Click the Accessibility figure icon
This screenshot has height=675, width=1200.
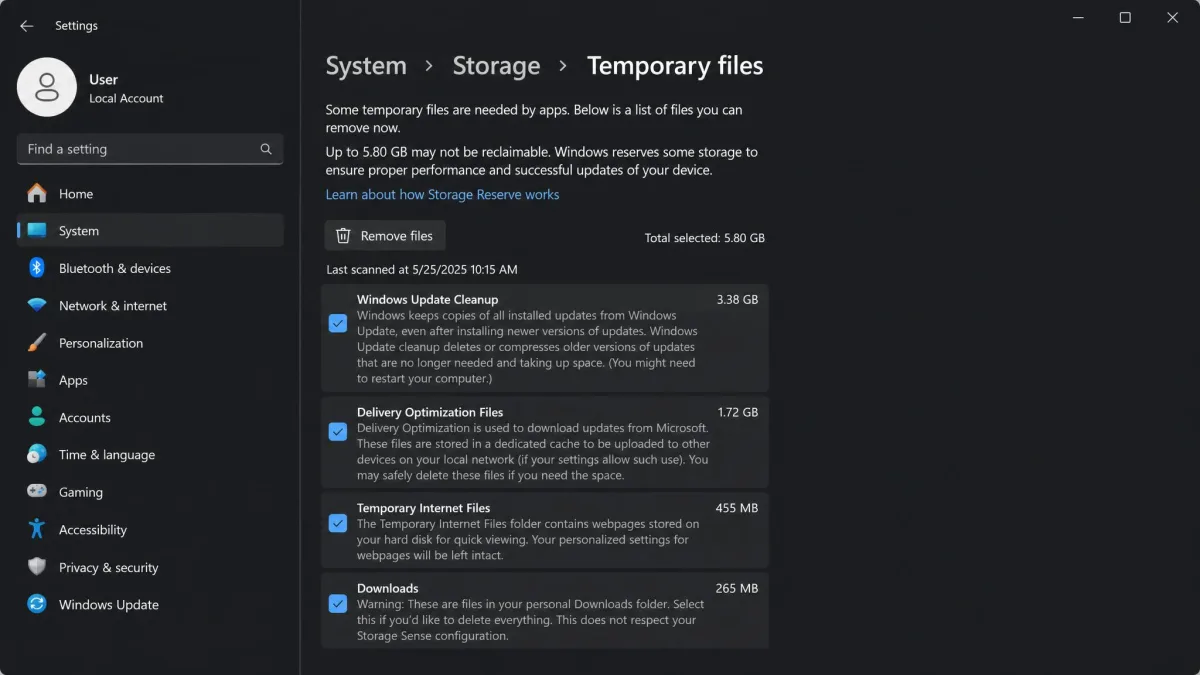[37, 529]
